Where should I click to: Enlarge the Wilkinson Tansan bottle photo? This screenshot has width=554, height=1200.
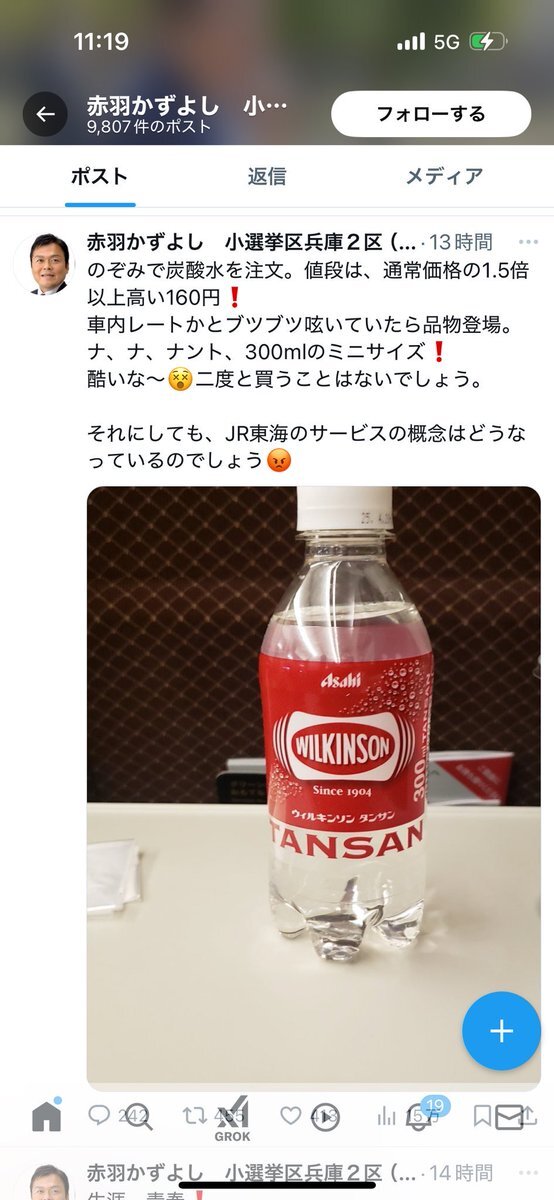coord(313,787)
